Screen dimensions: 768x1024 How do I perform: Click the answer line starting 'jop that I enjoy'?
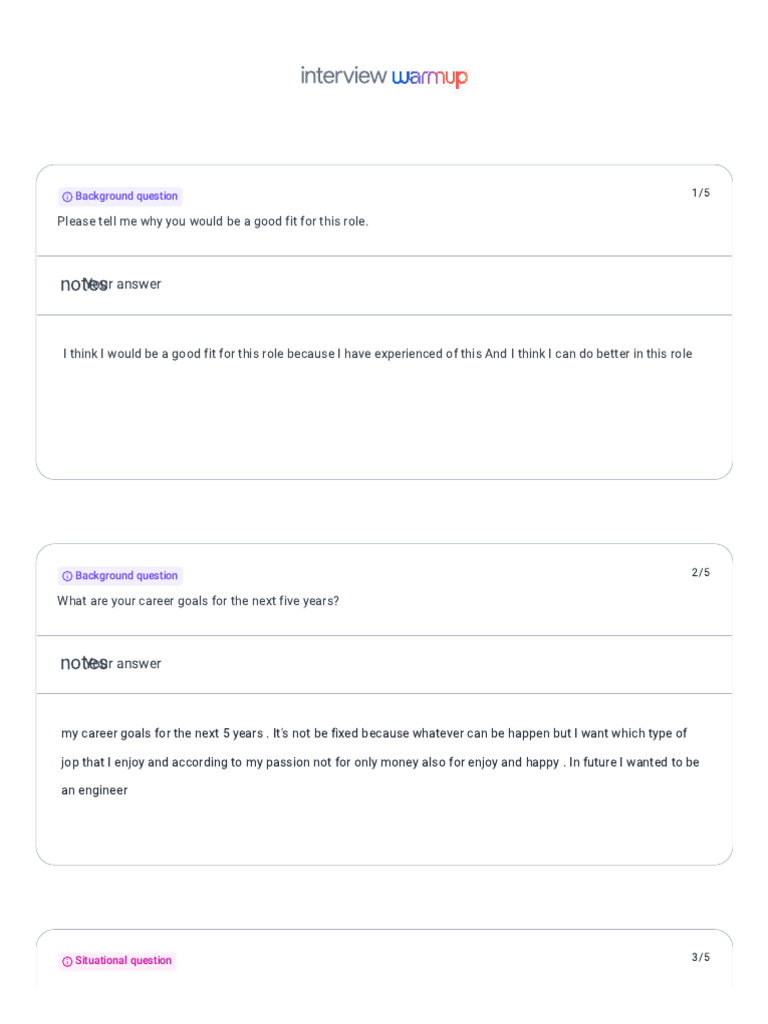click(x=380, y=762)
